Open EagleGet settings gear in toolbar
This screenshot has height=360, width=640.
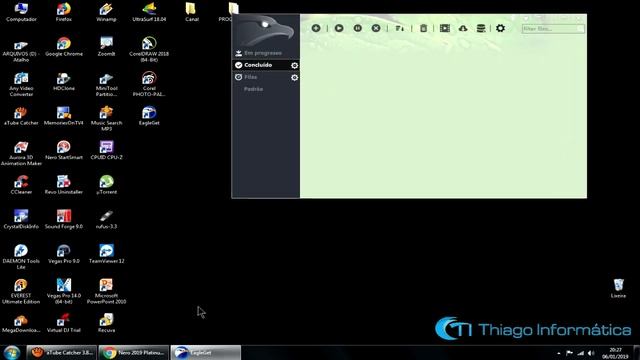click(500, 28)
